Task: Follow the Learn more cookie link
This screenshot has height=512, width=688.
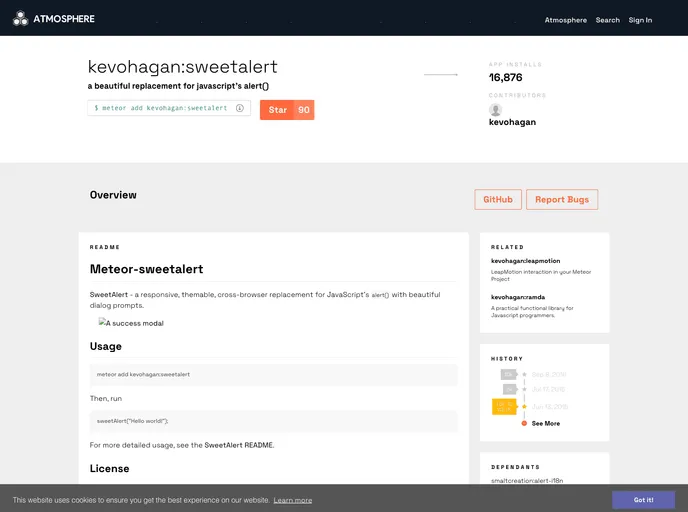Action: coord(293,500)
